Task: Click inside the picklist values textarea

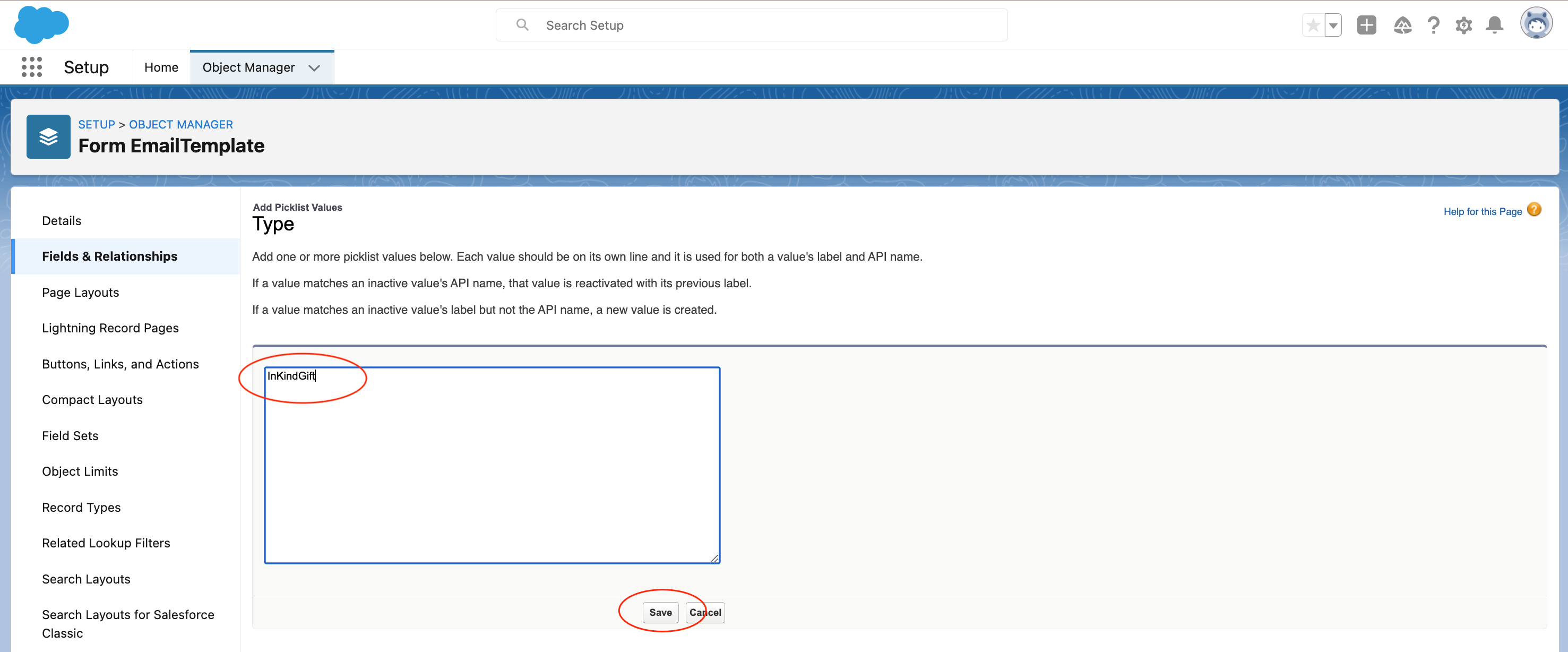Action: [x=492, y=465]
